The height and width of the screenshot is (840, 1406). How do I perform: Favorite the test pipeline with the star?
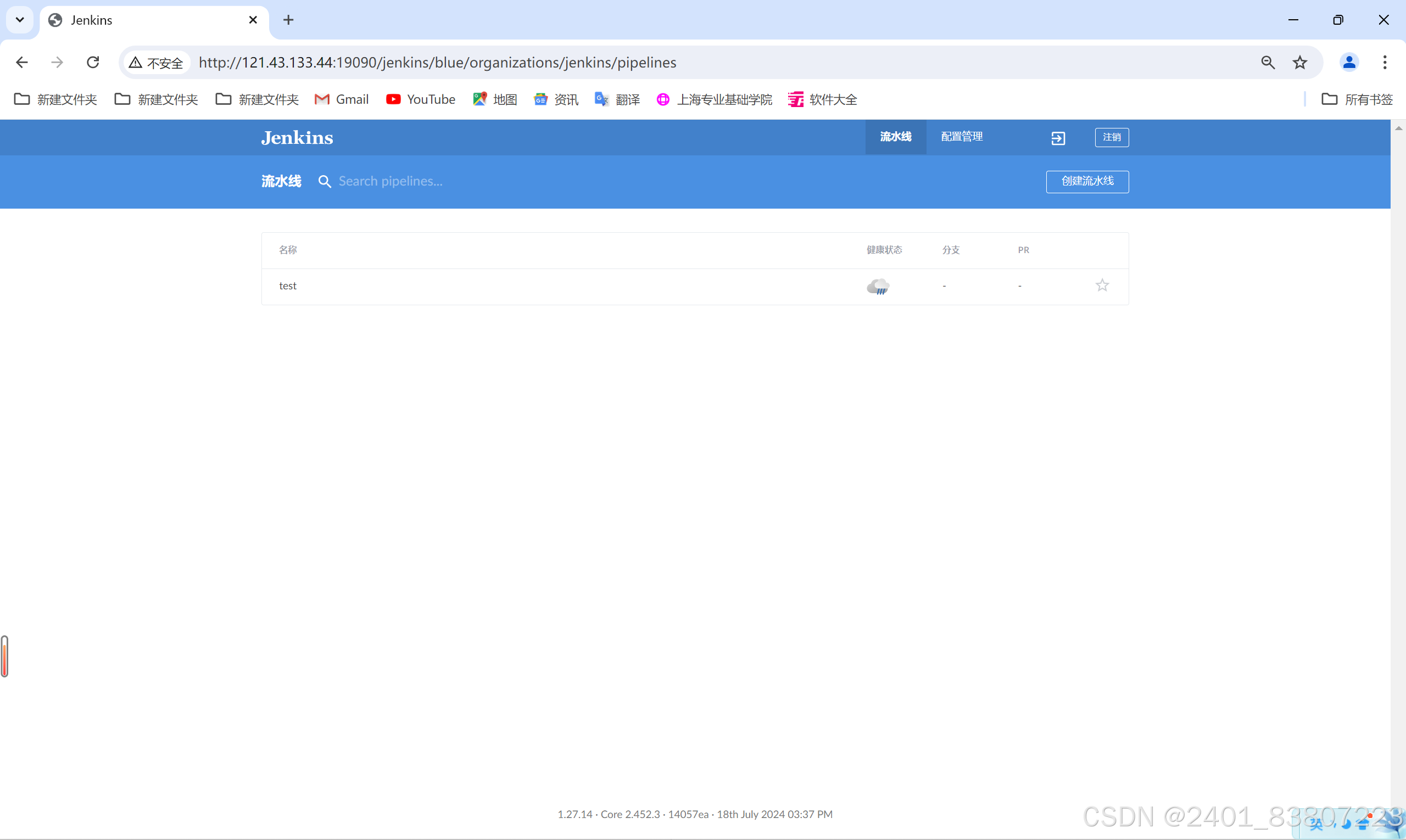[1102, 285]
